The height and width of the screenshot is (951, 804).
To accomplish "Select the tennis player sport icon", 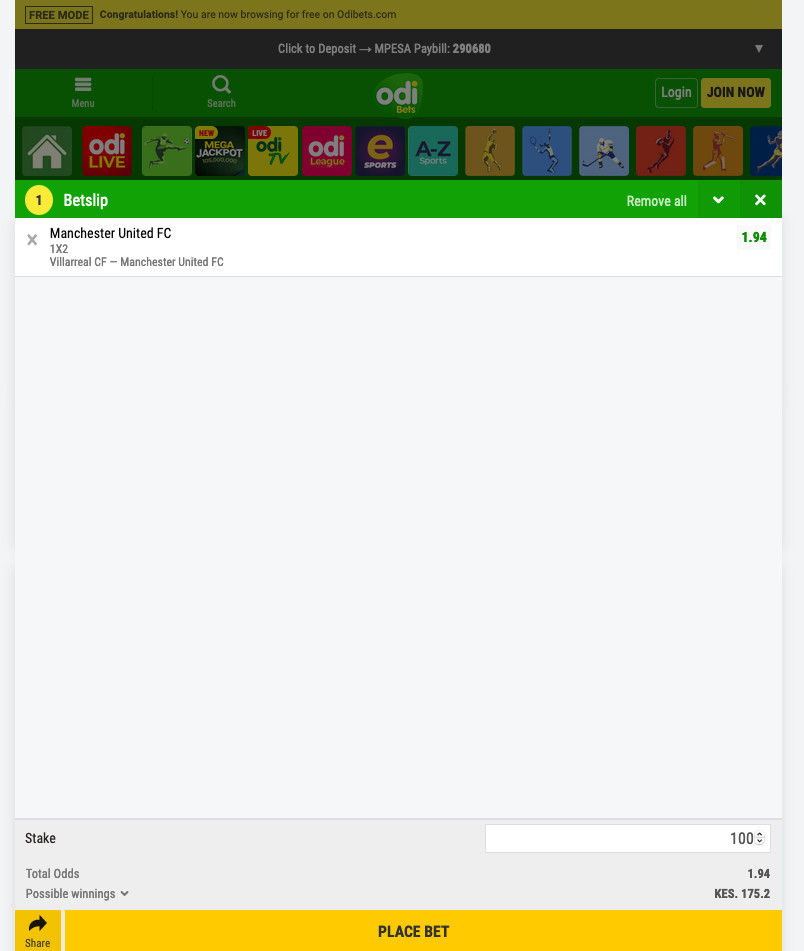I will pyautogui.click(x=547, y=151).
